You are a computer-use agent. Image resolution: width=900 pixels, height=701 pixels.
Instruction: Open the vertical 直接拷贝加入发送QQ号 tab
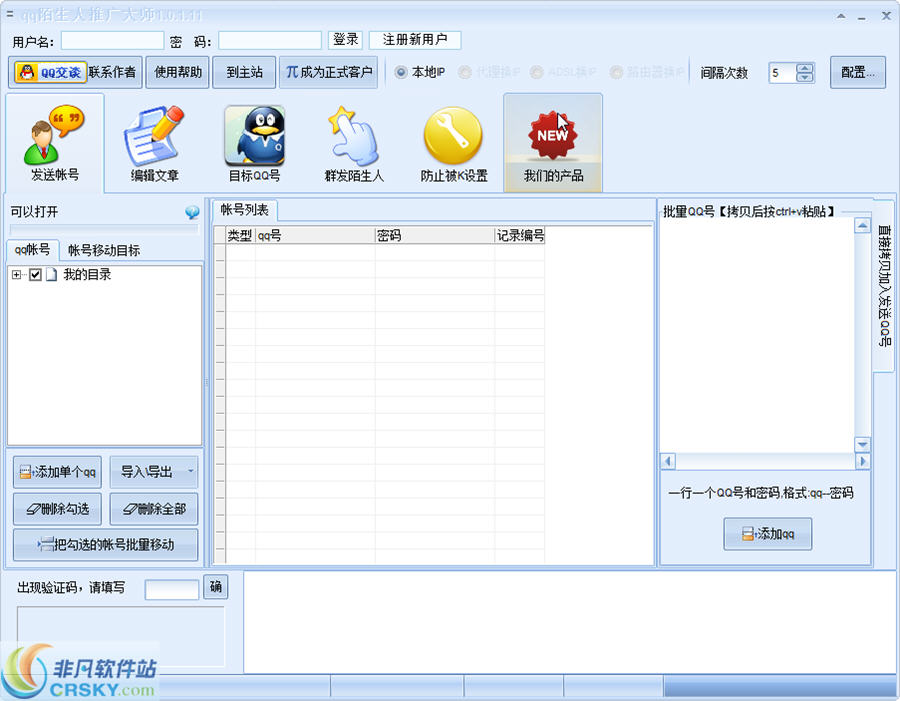pos(885,286)
